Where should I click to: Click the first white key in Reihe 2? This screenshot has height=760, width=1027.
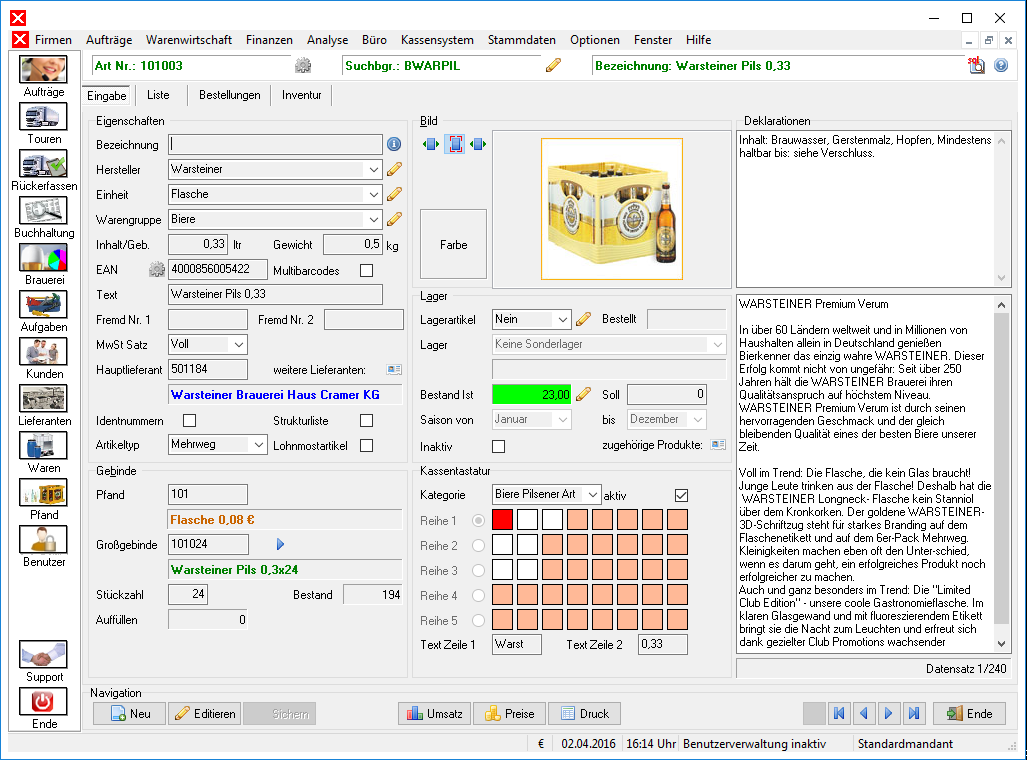[x=502, y=544]
